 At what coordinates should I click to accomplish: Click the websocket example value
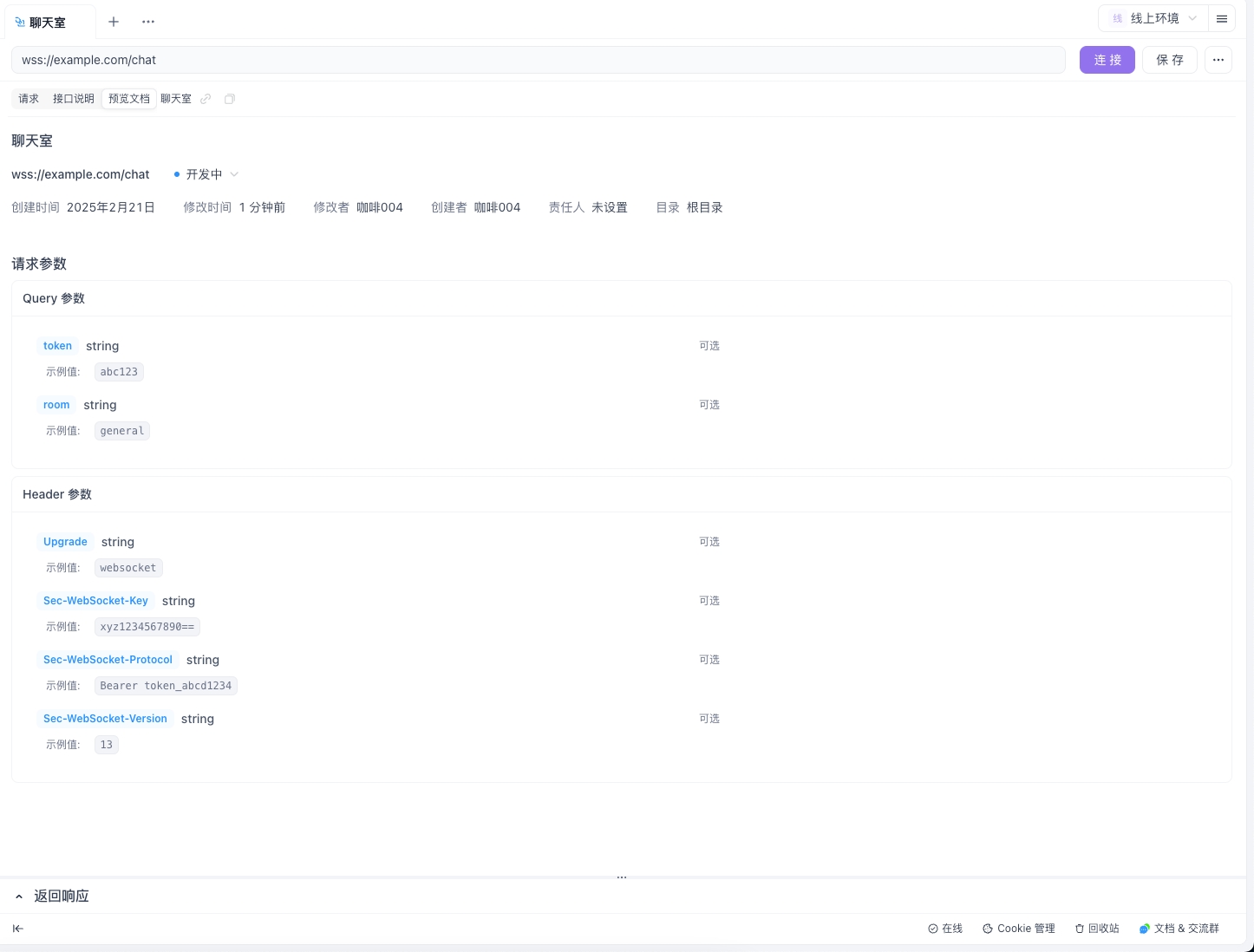point(128,568)
